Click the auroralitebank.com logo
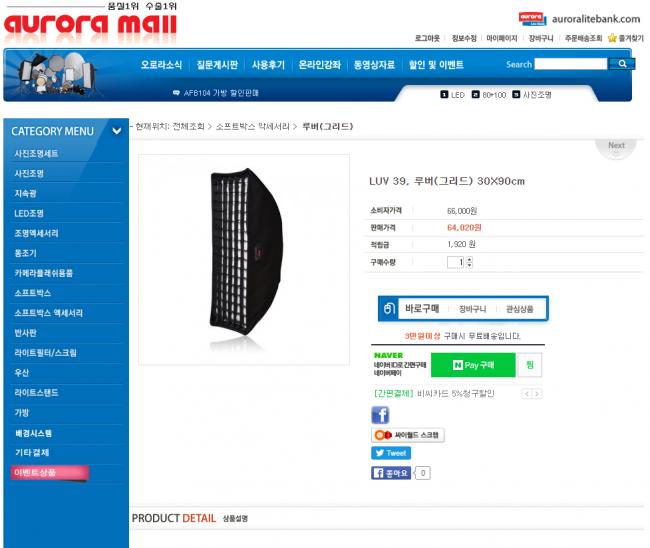This screenshot has width=650, height=548. click(580, 19)
